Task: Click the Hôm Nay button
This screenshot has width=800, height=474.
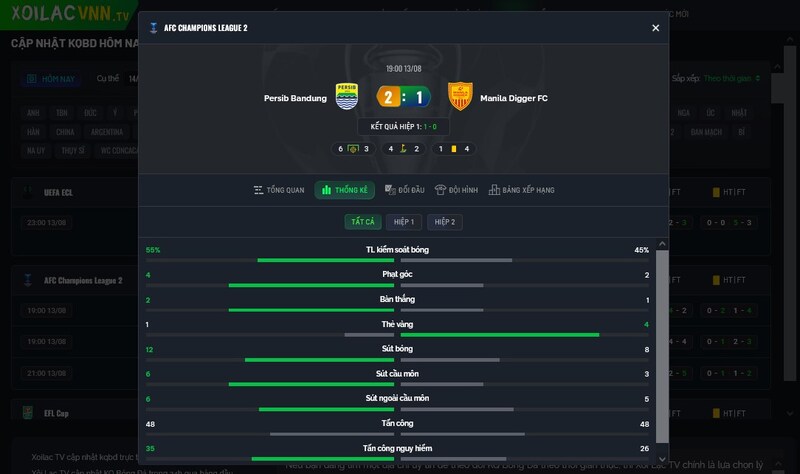Action: point(51,79)
